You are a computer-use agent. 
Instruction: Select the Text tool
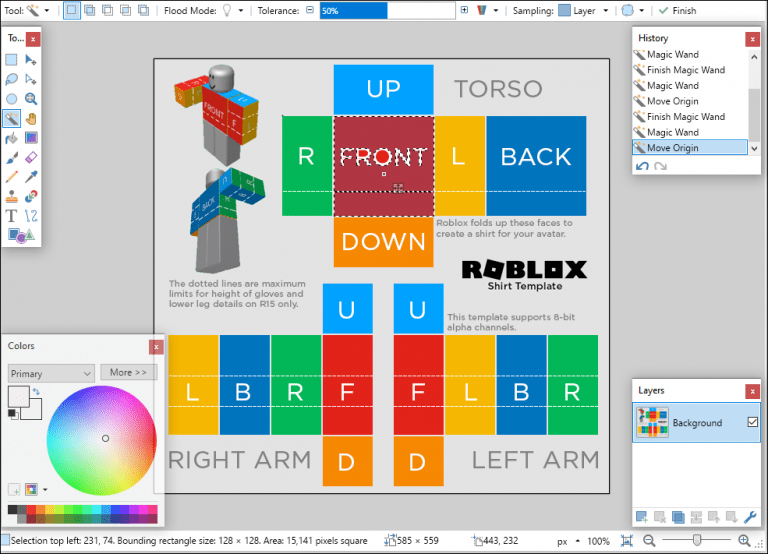pos(11,216)
